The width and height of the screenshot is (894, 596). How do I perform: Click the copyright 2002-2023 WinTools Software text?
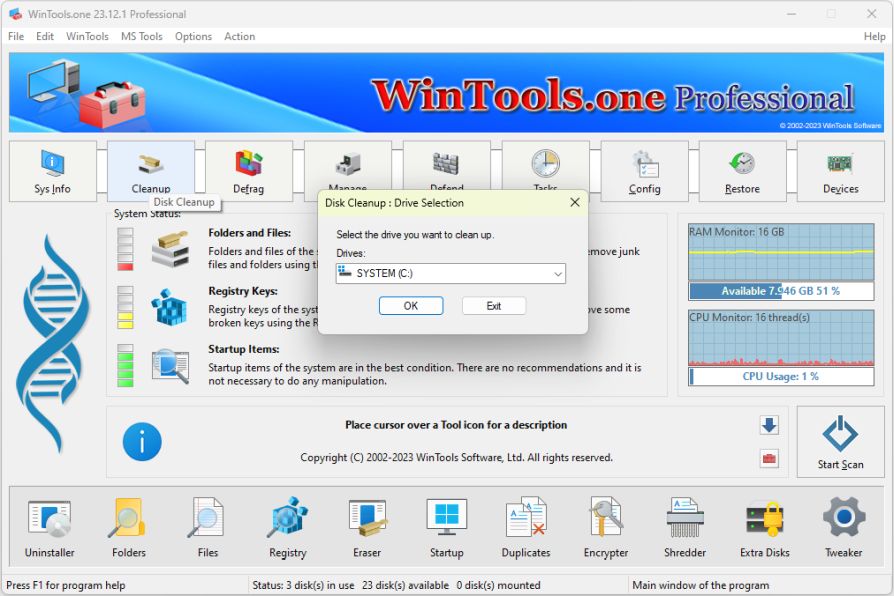tap(456, 457)
